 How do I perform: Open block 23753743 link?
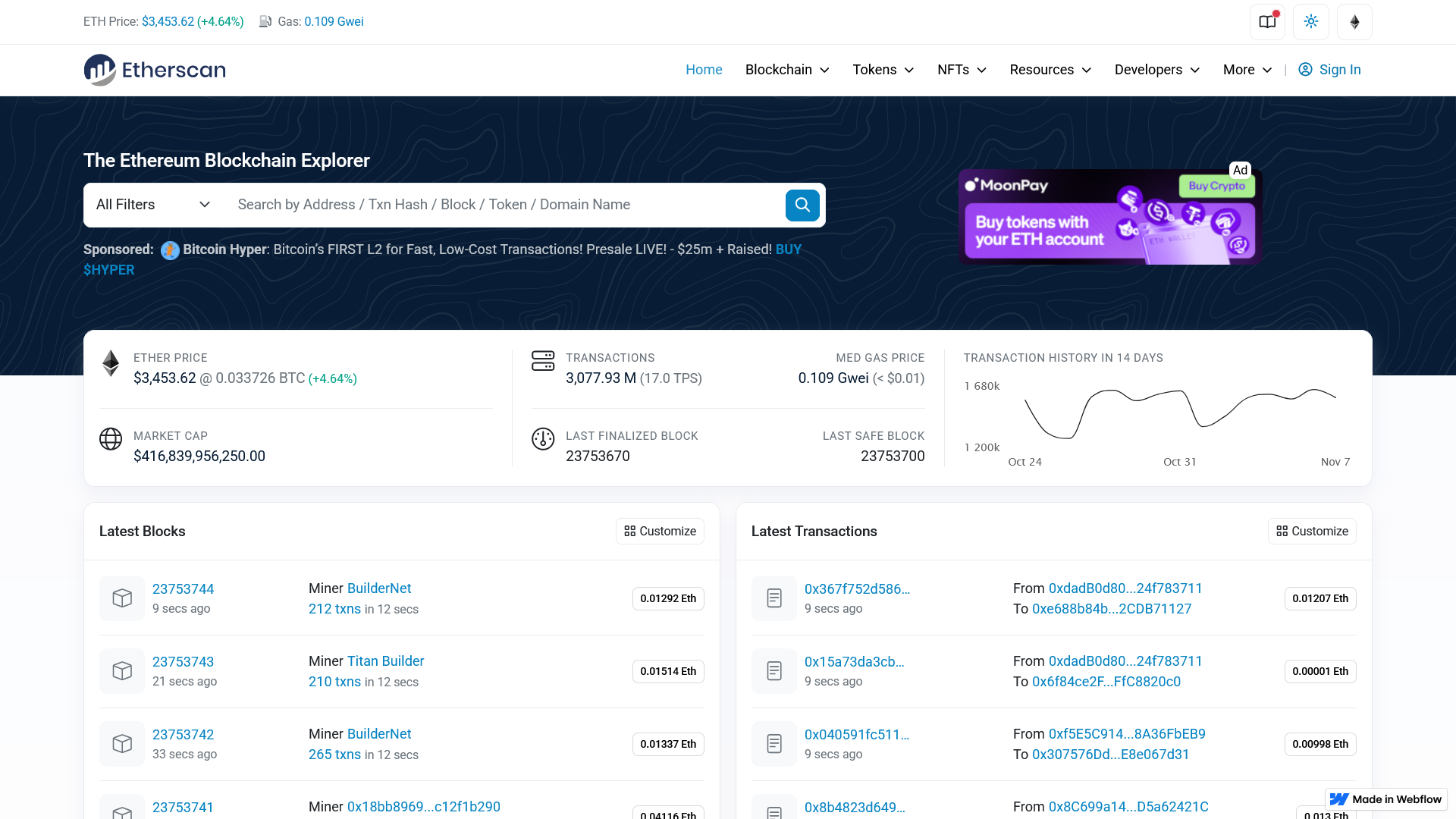(x=183, y=662)
